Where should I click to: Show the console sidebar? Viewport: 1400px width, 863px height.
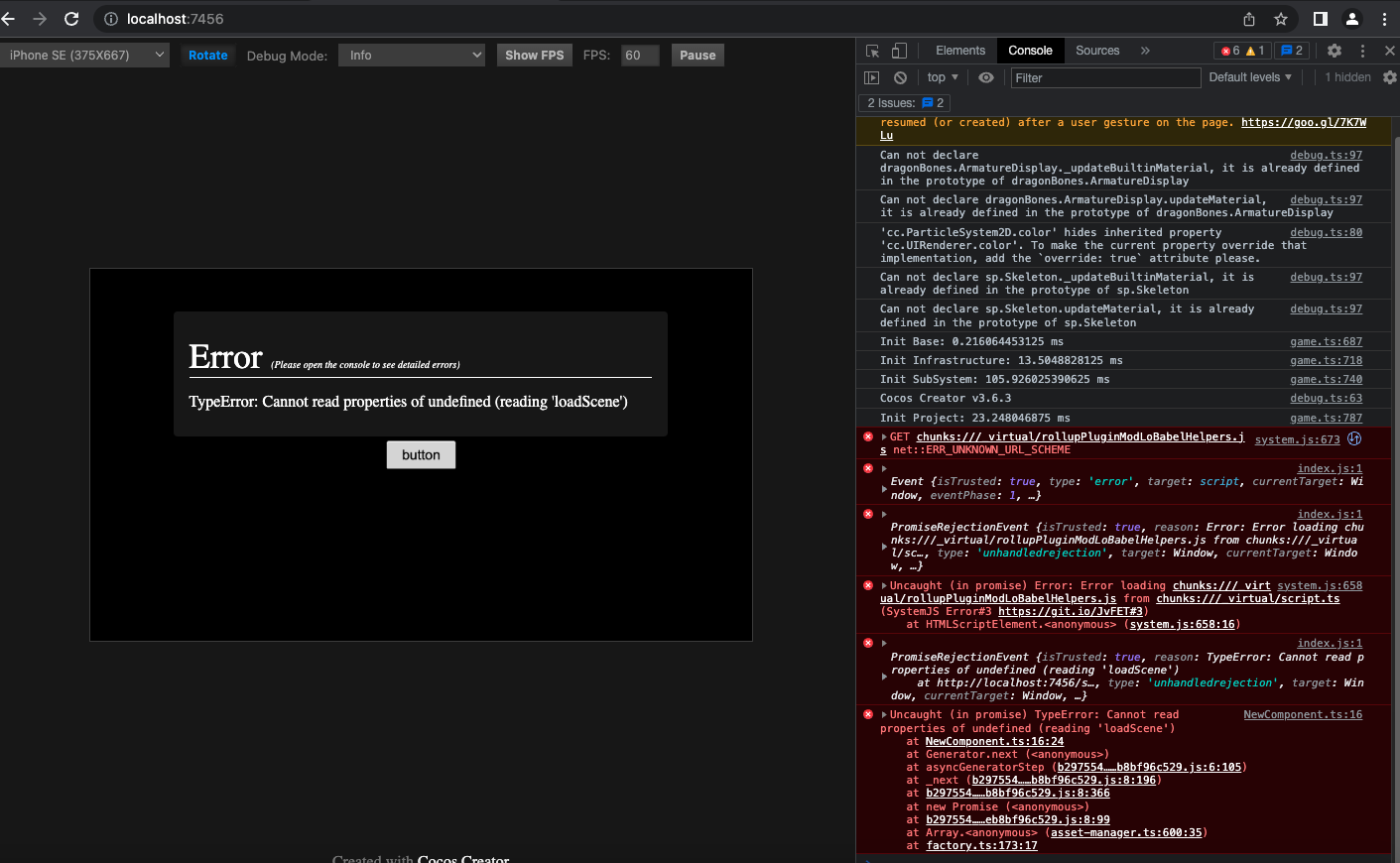click(872, 77)
